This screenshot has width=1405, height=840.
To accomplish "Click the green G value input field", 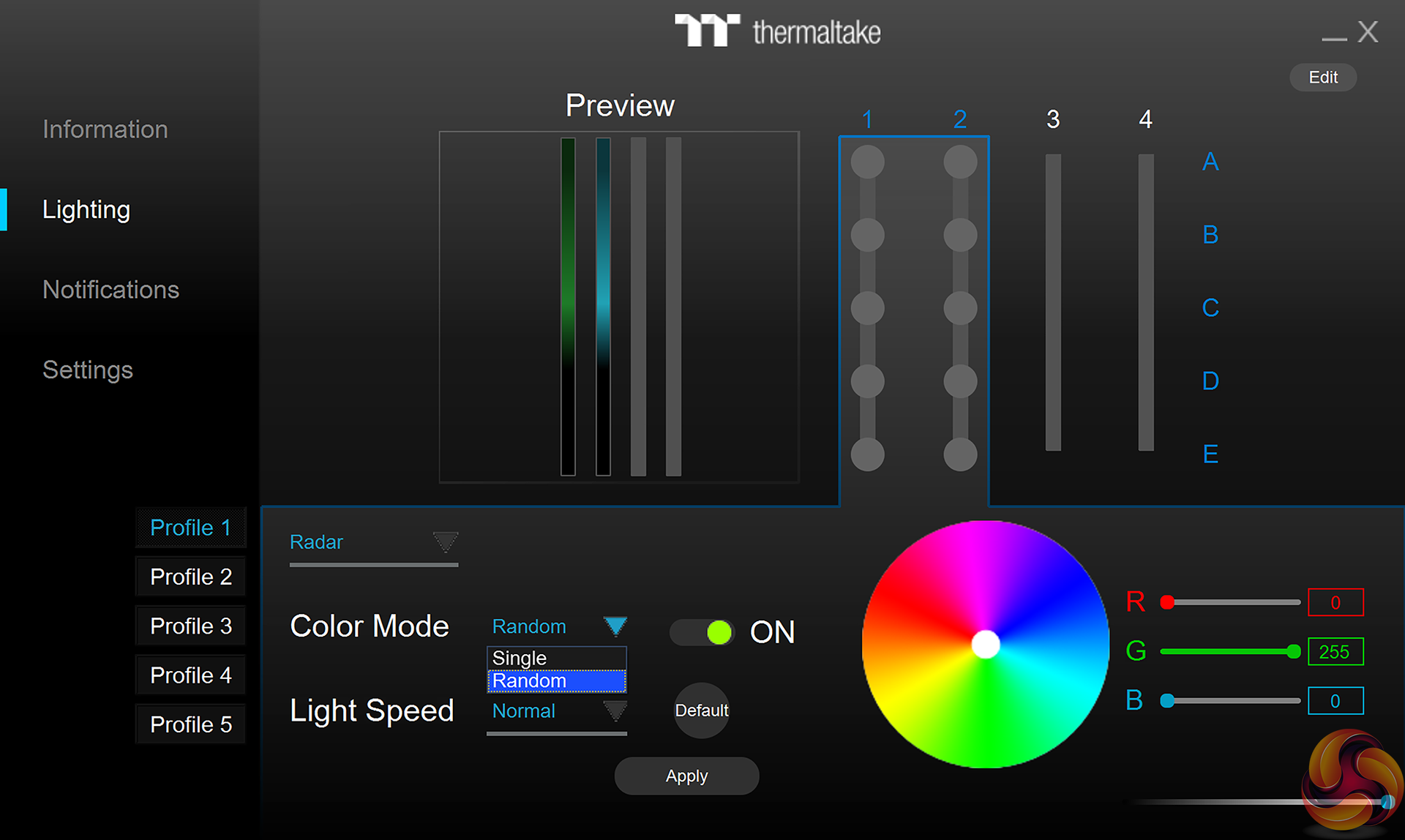I will click(x=1335, y=652).
